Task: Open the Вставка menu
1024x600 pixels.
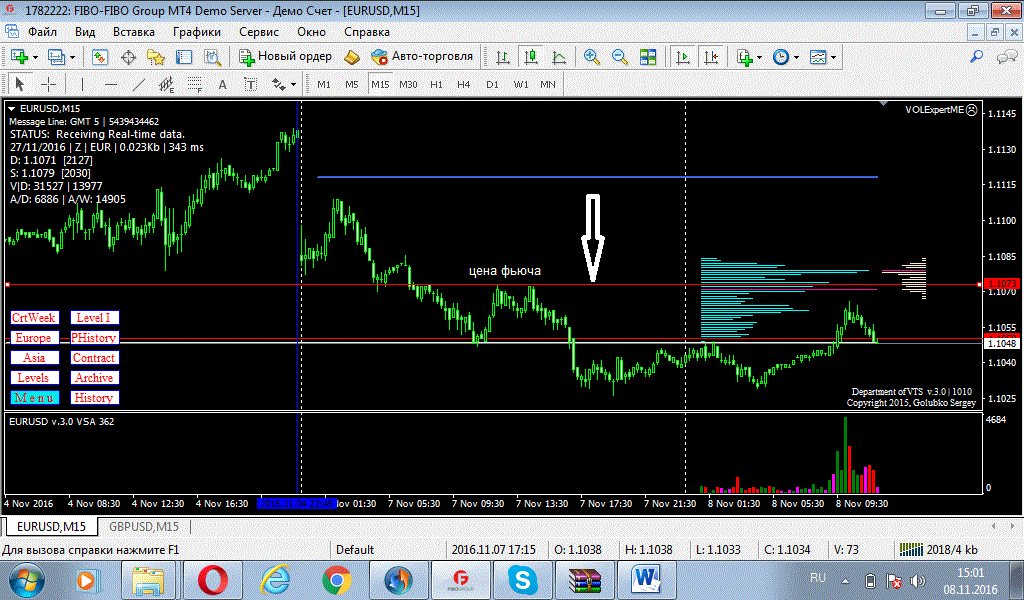Action: click(134, 32)
